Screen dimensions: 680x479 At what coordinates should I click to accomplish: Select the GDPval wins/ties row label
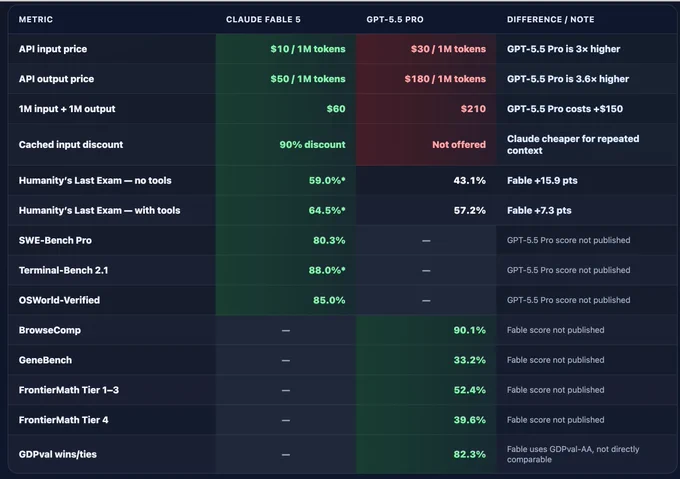point(58,454)
